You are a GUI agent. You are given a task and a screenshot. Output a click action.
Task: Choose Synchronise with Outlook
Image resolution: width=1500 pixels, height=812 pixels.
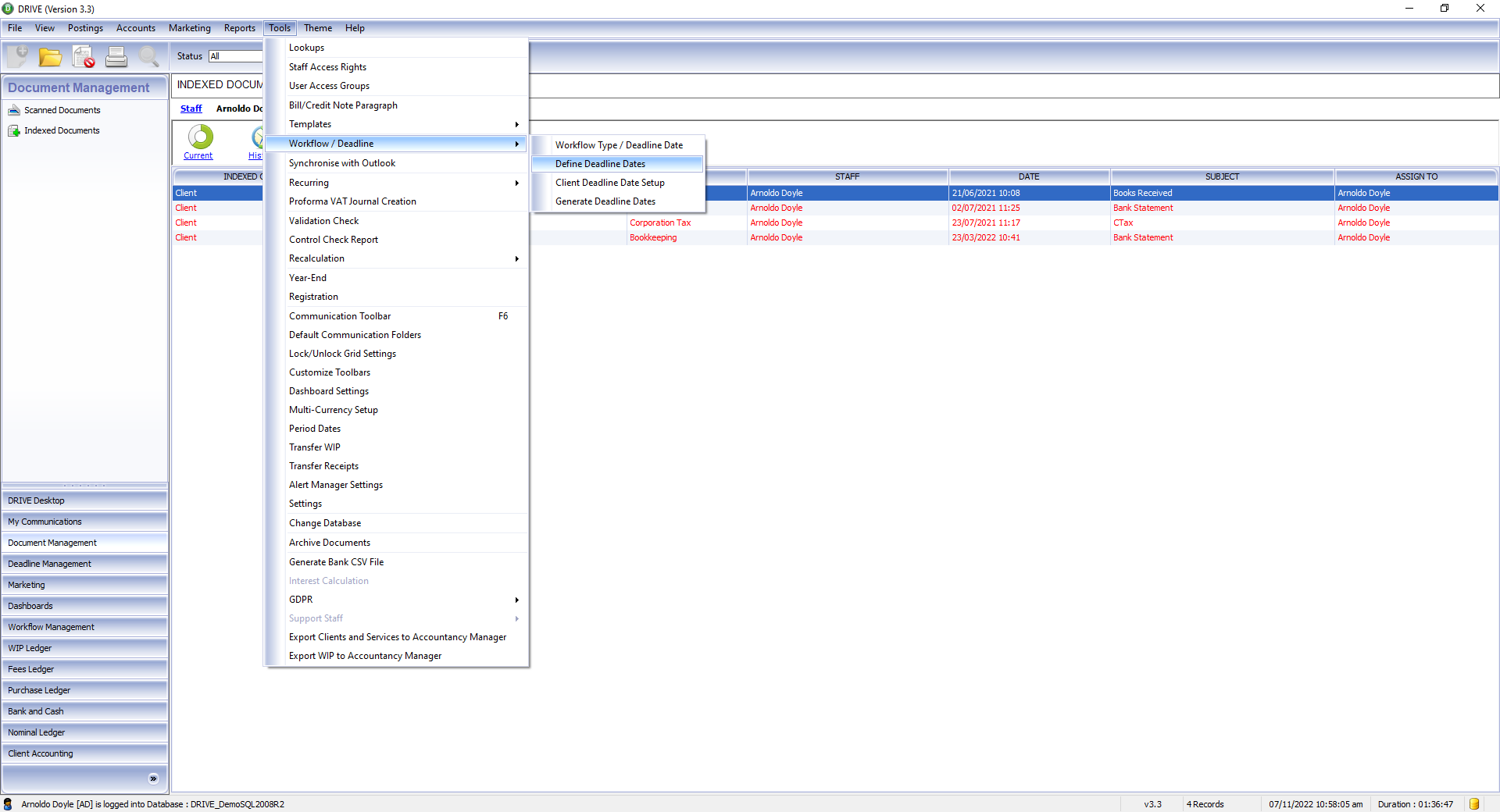click(396, 163)
